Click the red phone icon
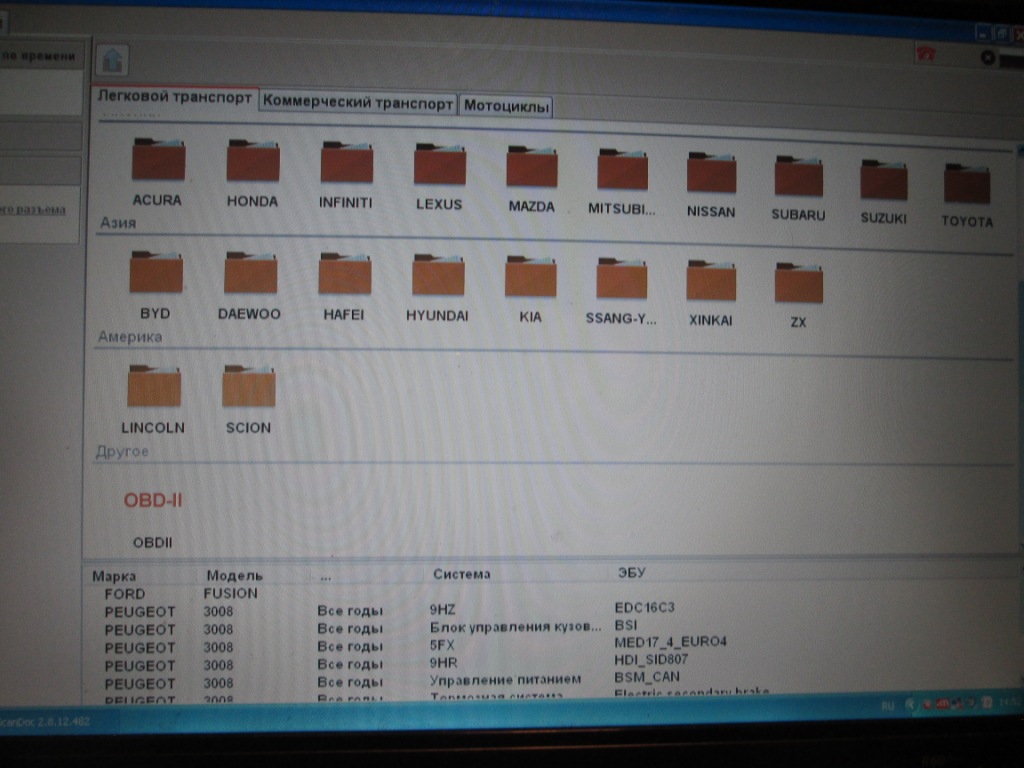This screenshot has height=768, width=1024. pyautogui.click(x=925, y=54)
